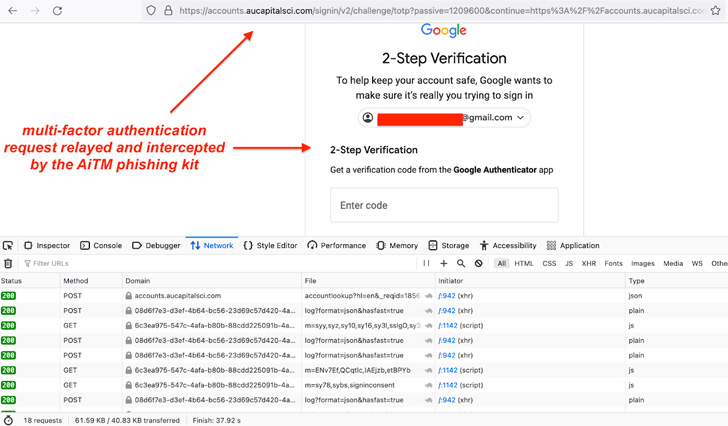Select the m=sy78,sybs,signinconsent request

[x=350, y=385]
